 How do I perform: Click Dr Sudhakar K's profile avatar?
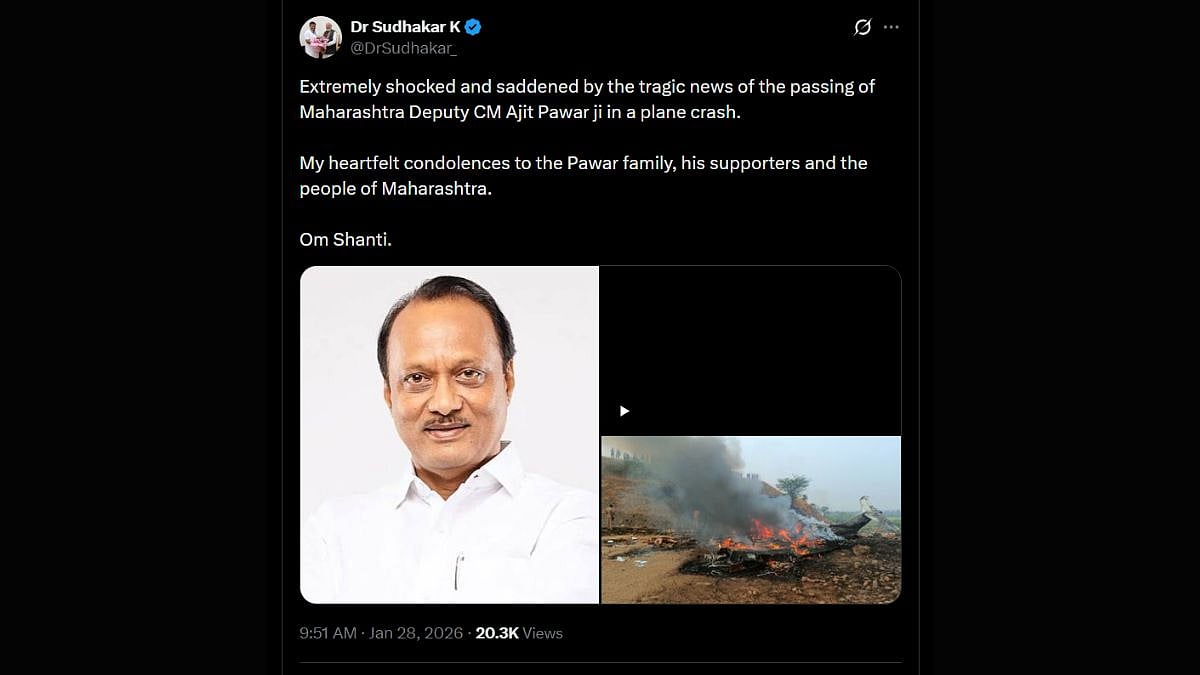coord(321,37)
